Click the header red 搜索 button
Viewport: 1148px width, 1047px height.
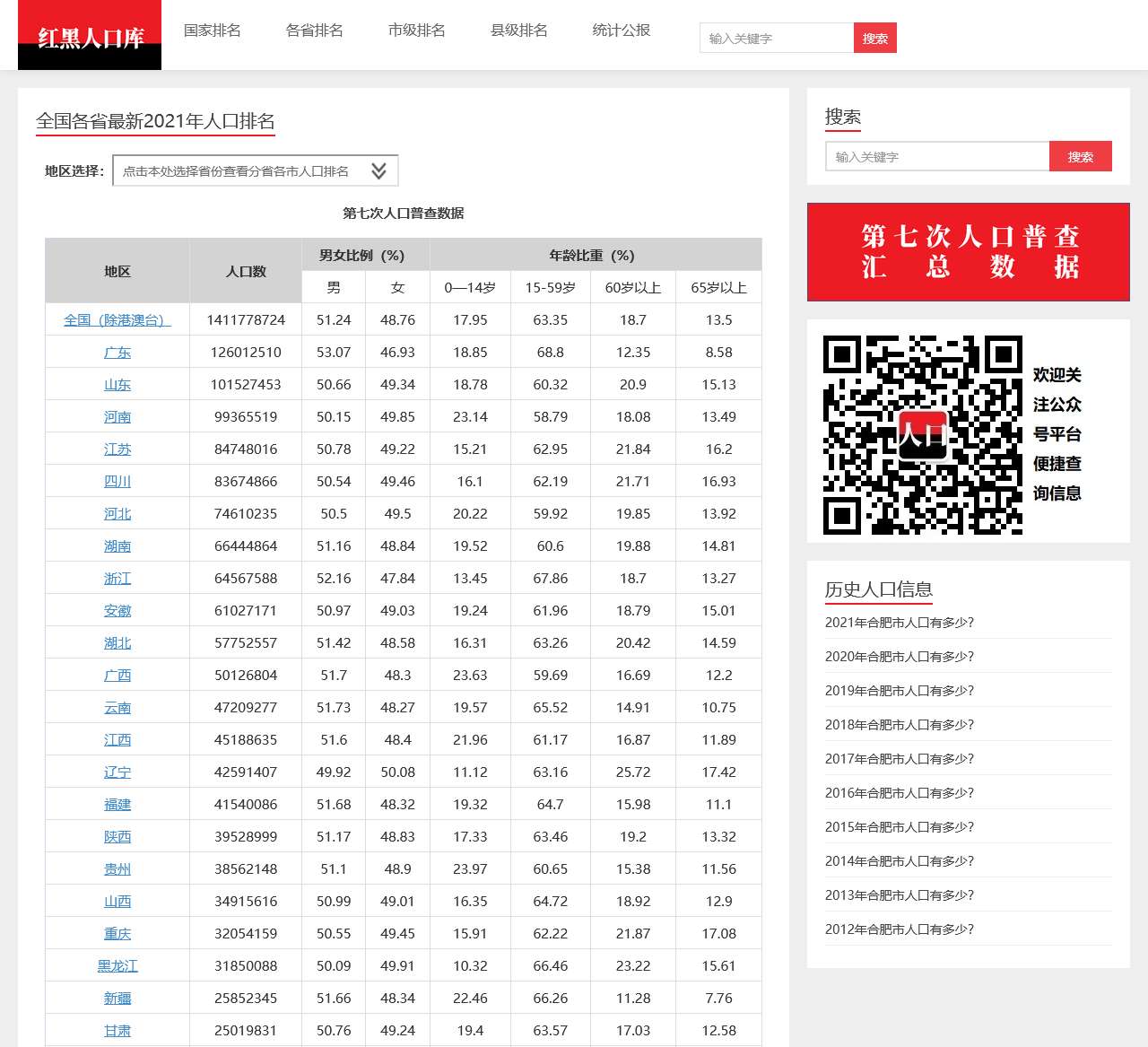coord(875,38)
